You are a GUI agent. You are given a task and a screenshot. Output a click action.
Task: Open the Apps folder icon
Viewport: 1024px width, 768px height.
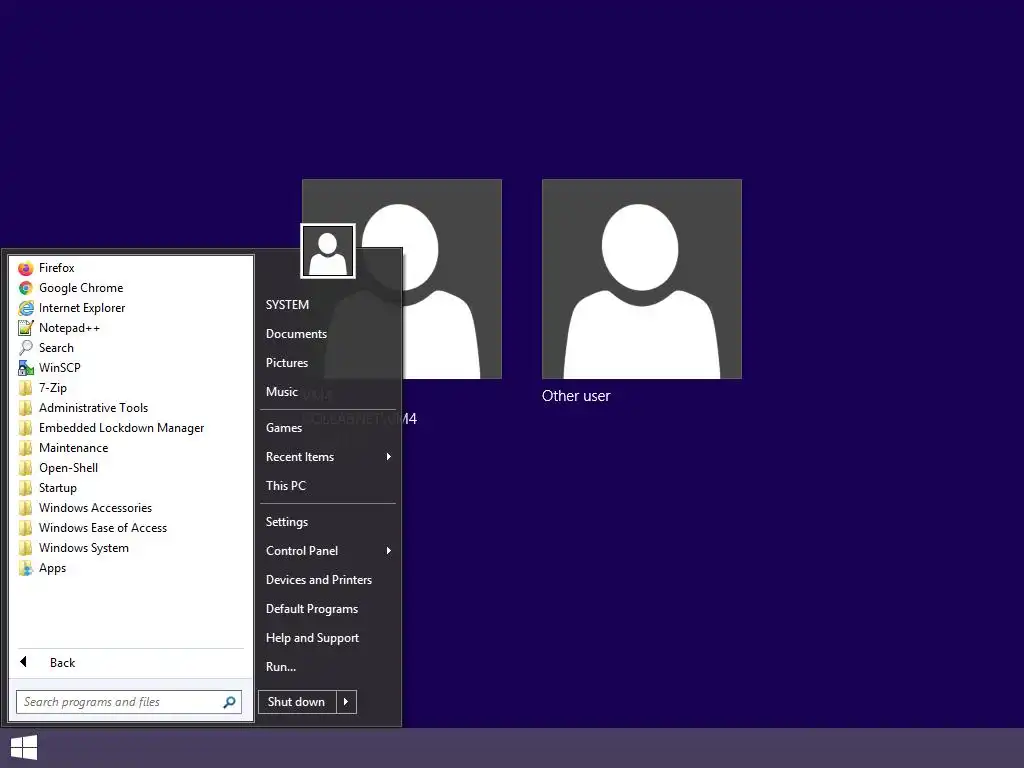point(25,568)
